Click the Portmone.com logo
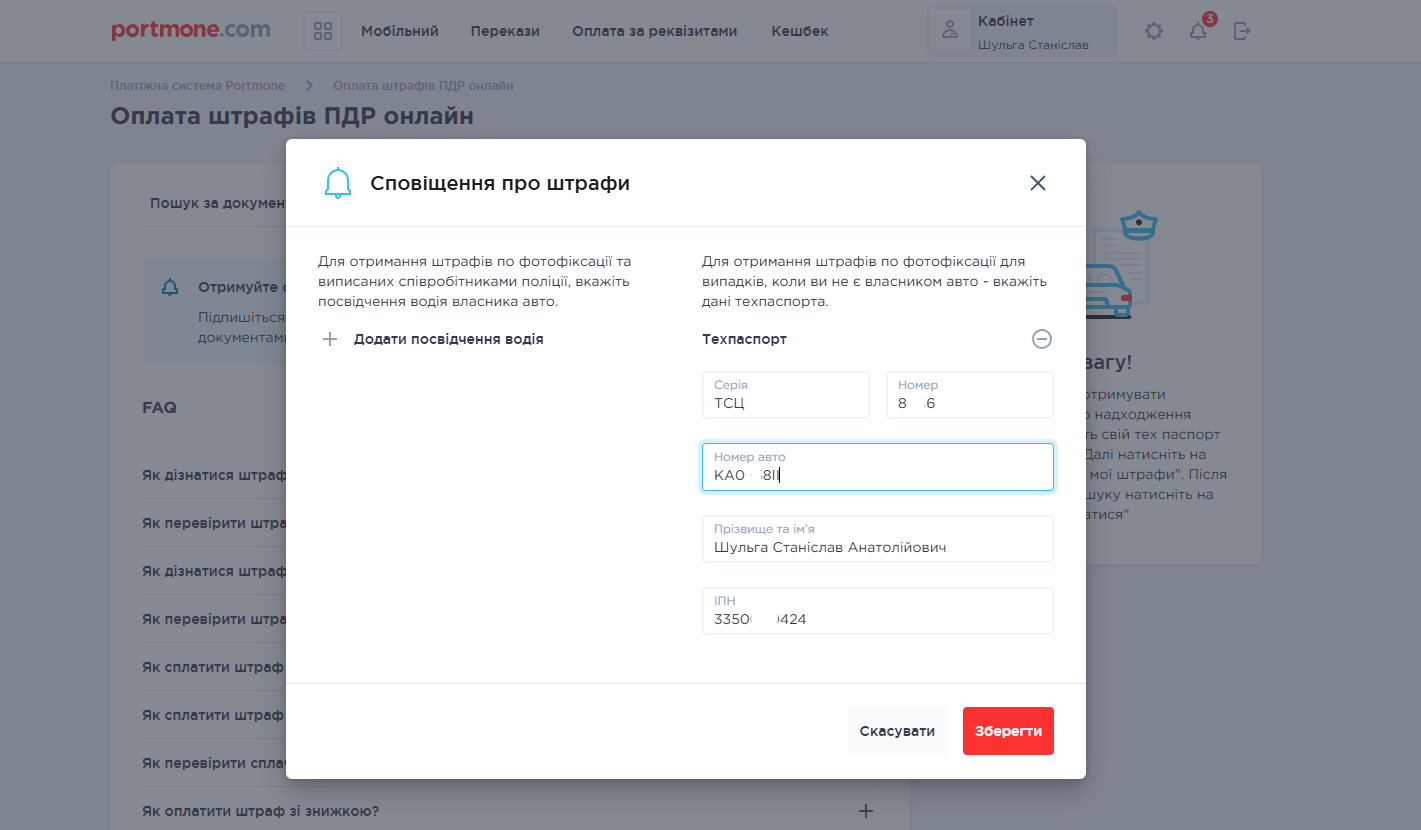 [x=191, y=30]
